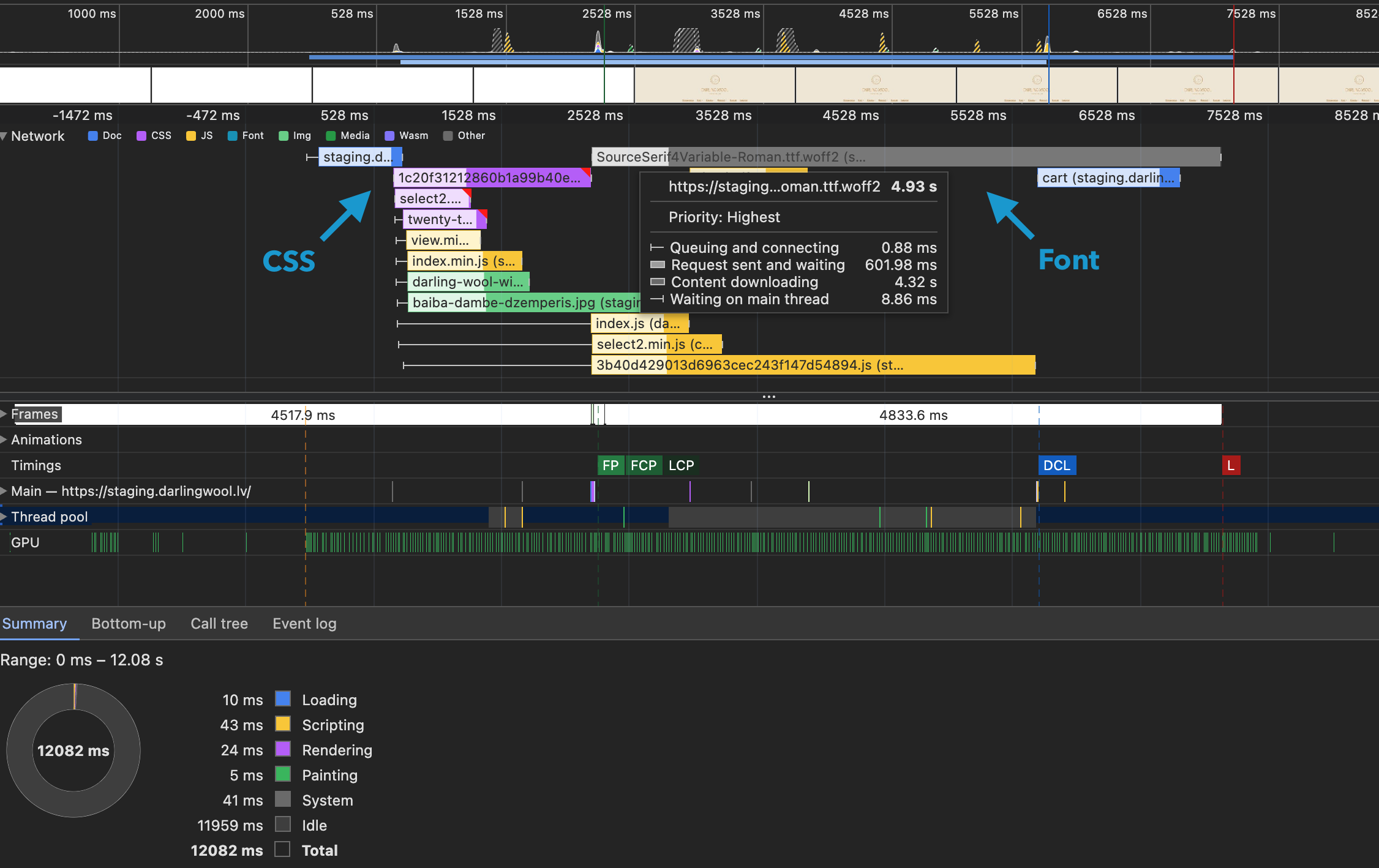Open the Event log tab
This screenshot has height=868, width=1379.
pos(304,623)
